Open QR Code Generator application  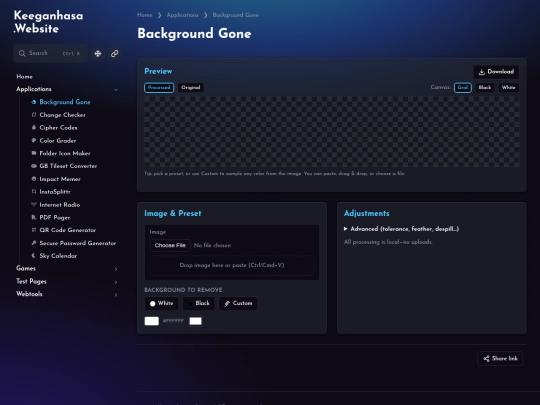pos(68,230)
